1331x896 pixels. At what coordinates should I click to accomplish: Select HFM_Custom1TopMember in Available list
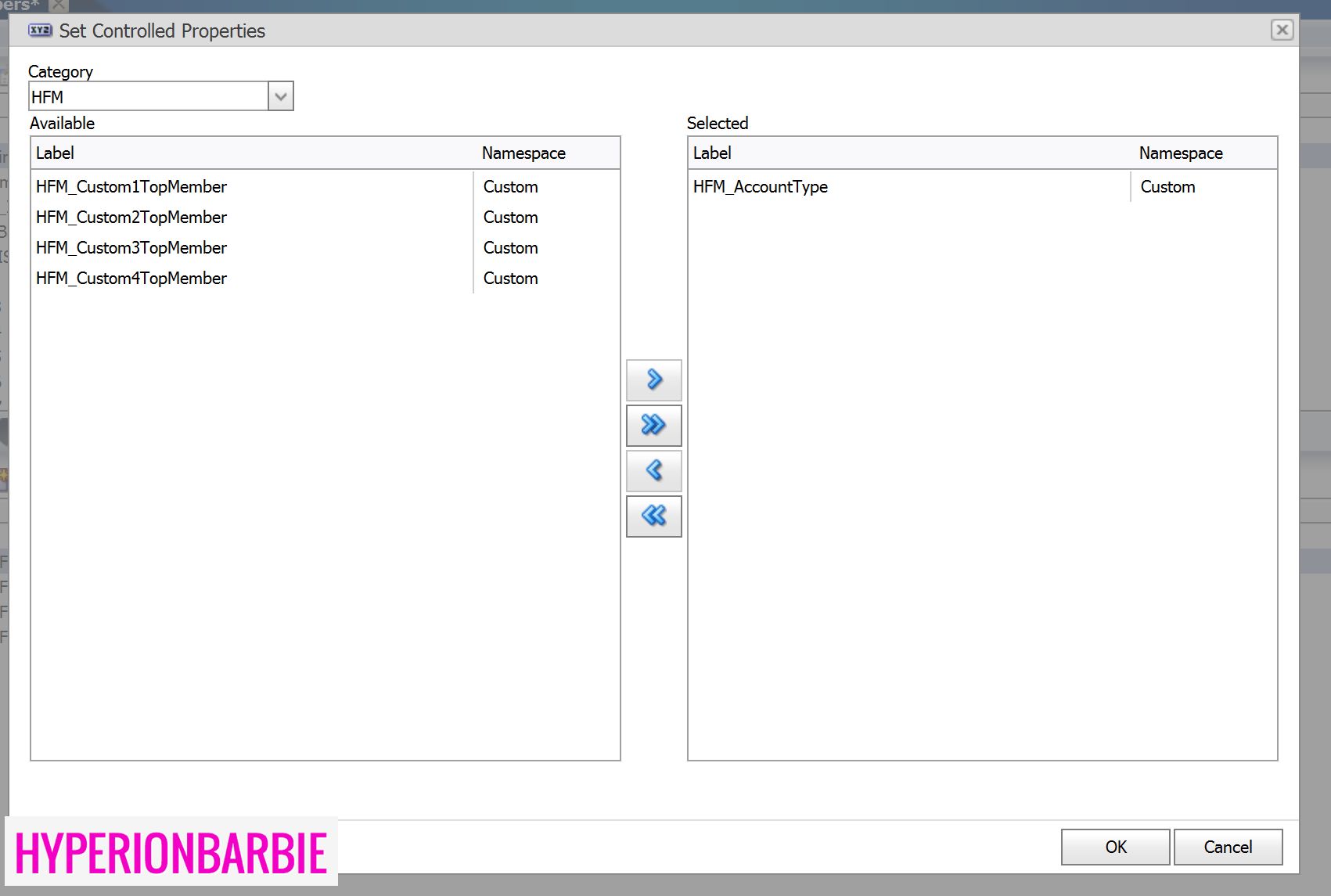point(131,187)
